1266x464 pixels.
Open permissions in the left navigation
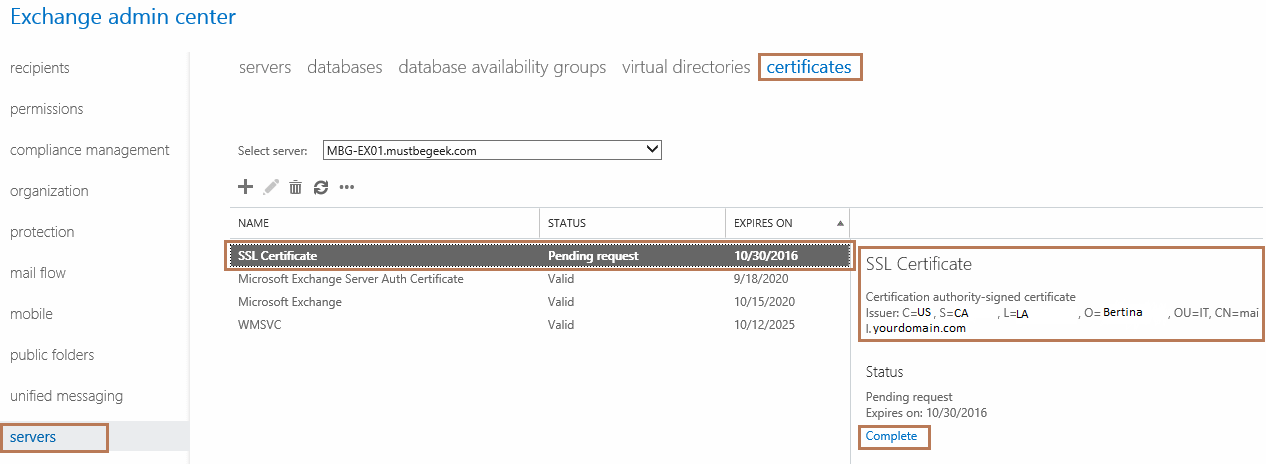(47, 109)
